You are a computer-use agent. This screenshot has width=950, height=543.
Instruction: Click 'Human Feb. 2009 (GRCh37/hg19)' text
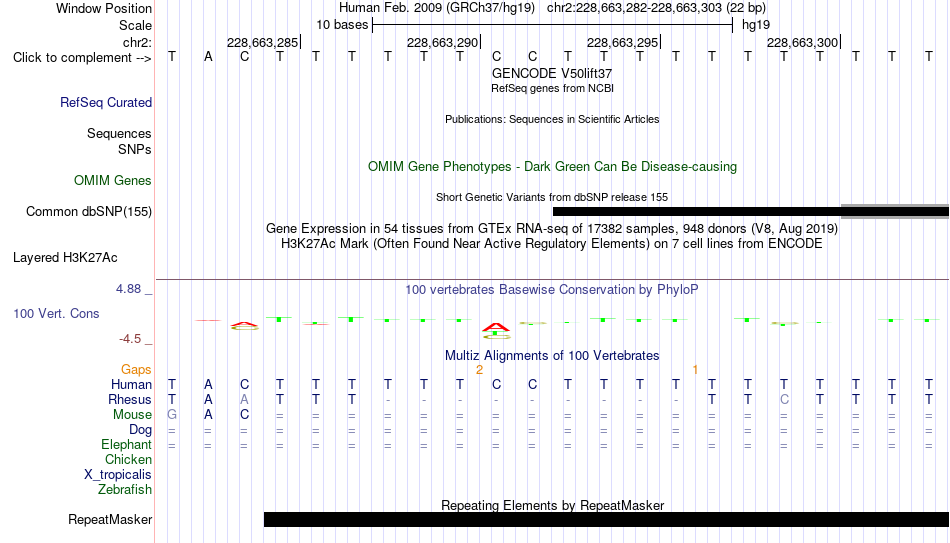(x=437, y=8)
